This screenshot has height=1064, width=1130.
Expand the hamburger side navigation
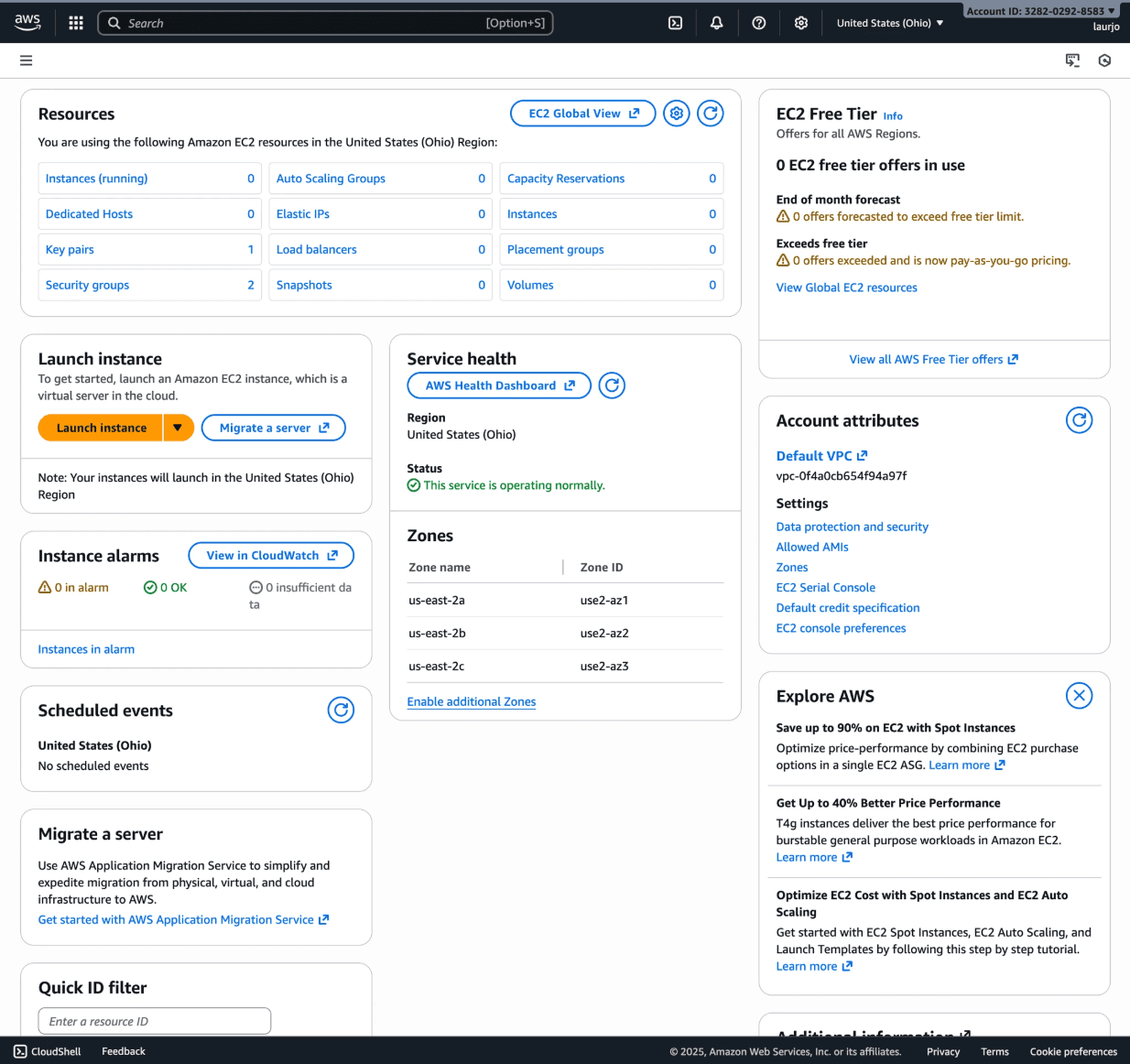coord(26,60)
